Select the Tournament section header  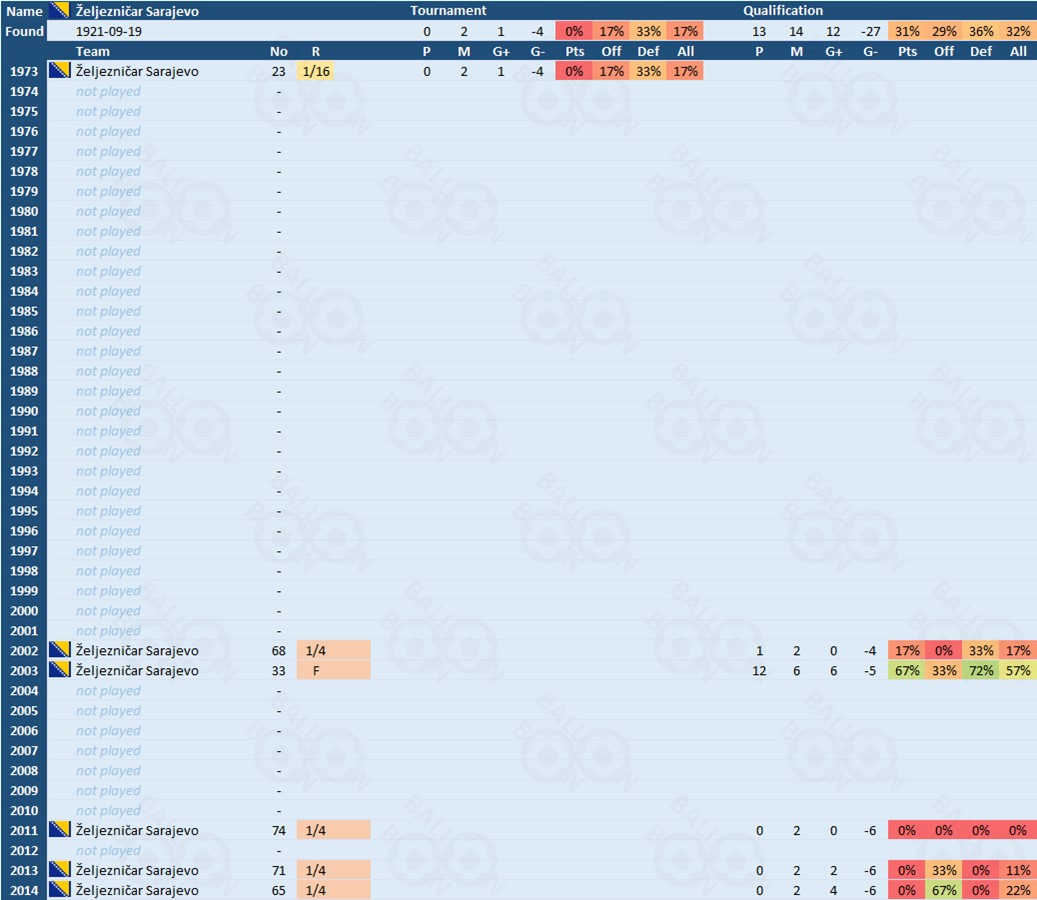point(449,11)
